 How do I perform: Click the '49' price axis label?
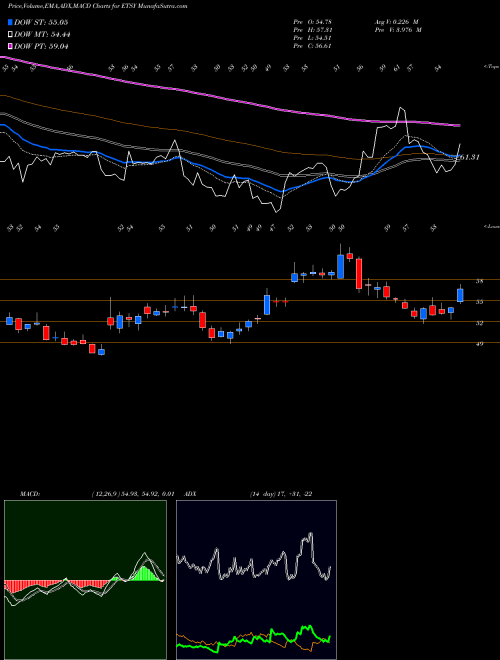tap(479, 343)
